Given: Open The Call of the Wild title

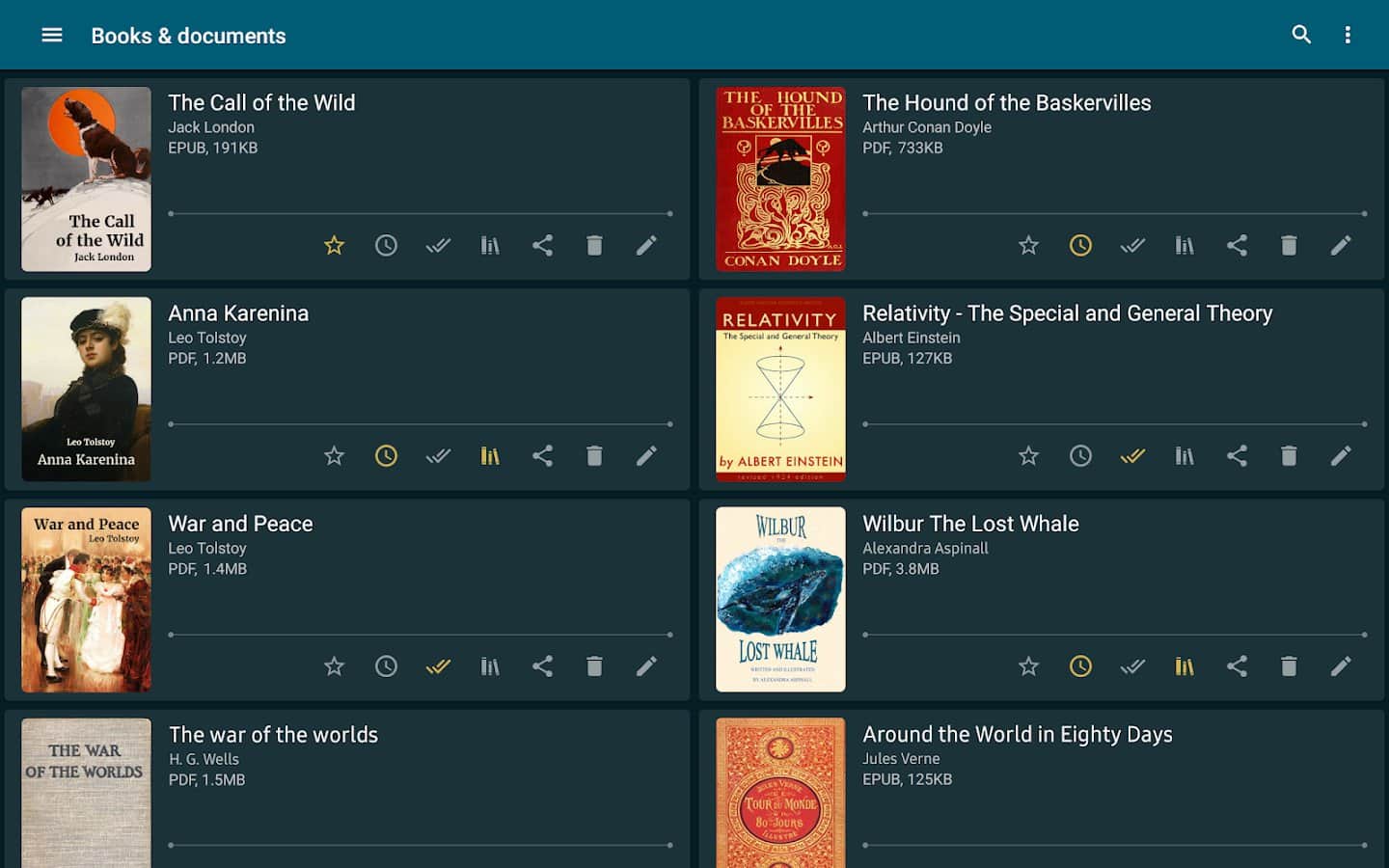Looking at the screenshot, I should [261, 103].
